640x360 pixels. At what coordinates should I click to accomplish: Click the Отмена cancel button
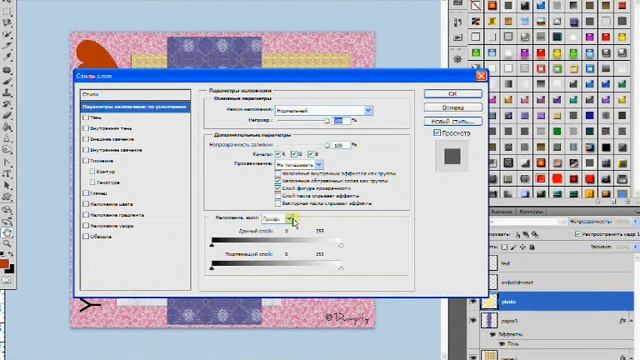click(453, 107)
